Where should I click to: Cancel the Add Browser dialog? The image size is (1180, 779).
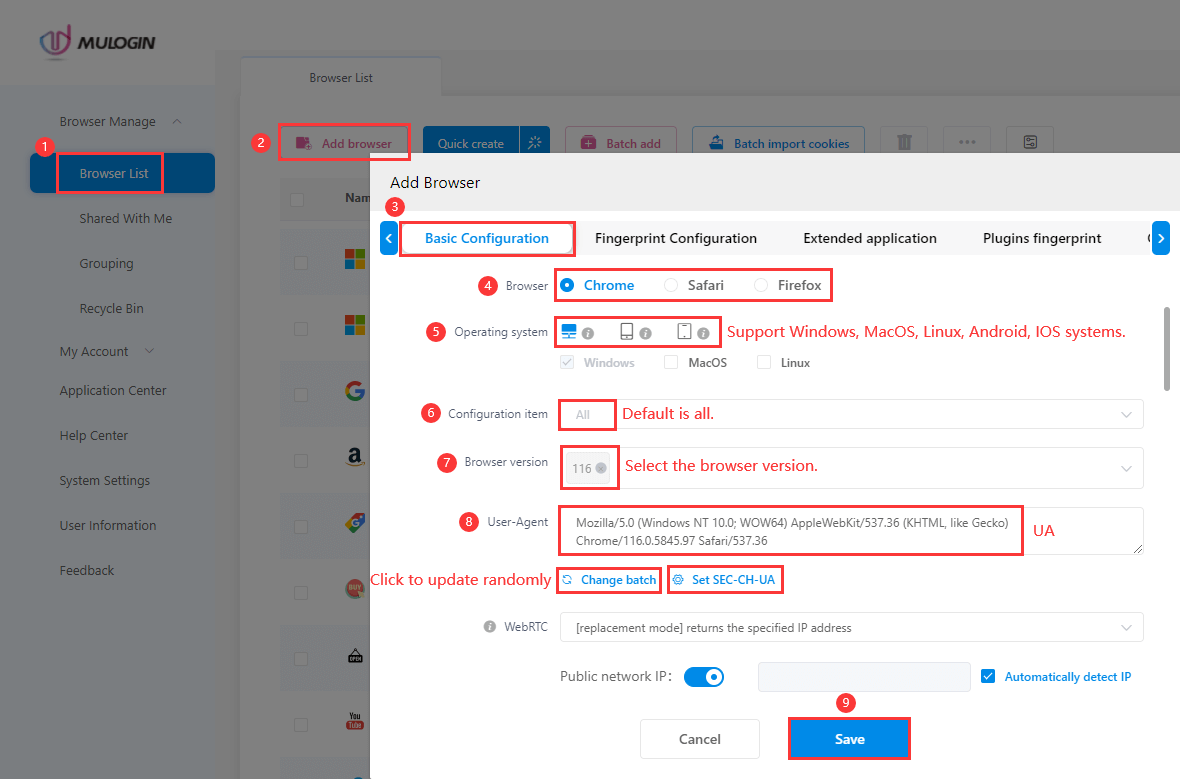point(699,739)
